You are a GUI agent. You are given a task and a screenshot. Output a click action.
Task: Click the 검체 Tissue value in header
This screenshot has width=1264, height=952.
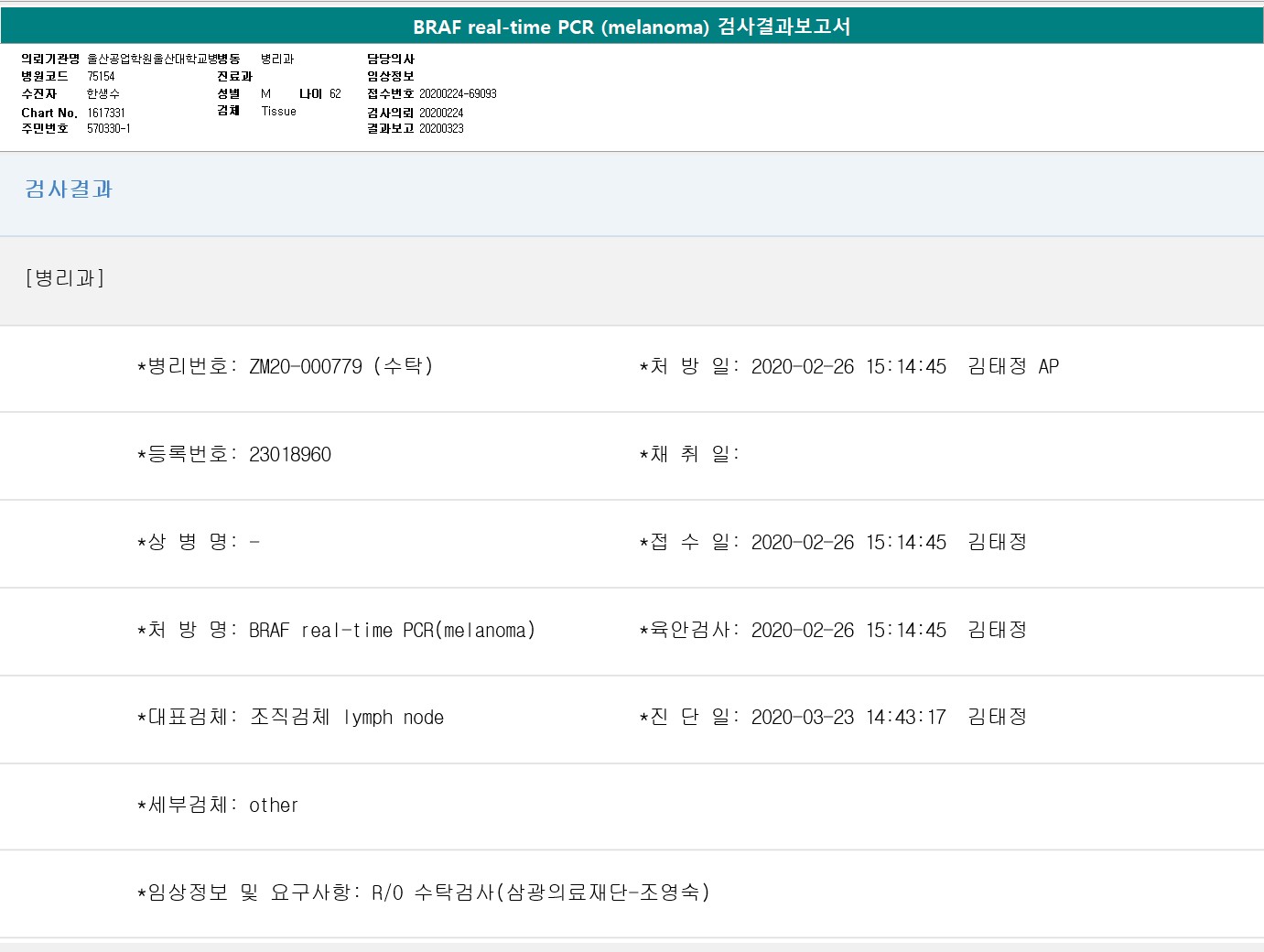coord(278,111)
